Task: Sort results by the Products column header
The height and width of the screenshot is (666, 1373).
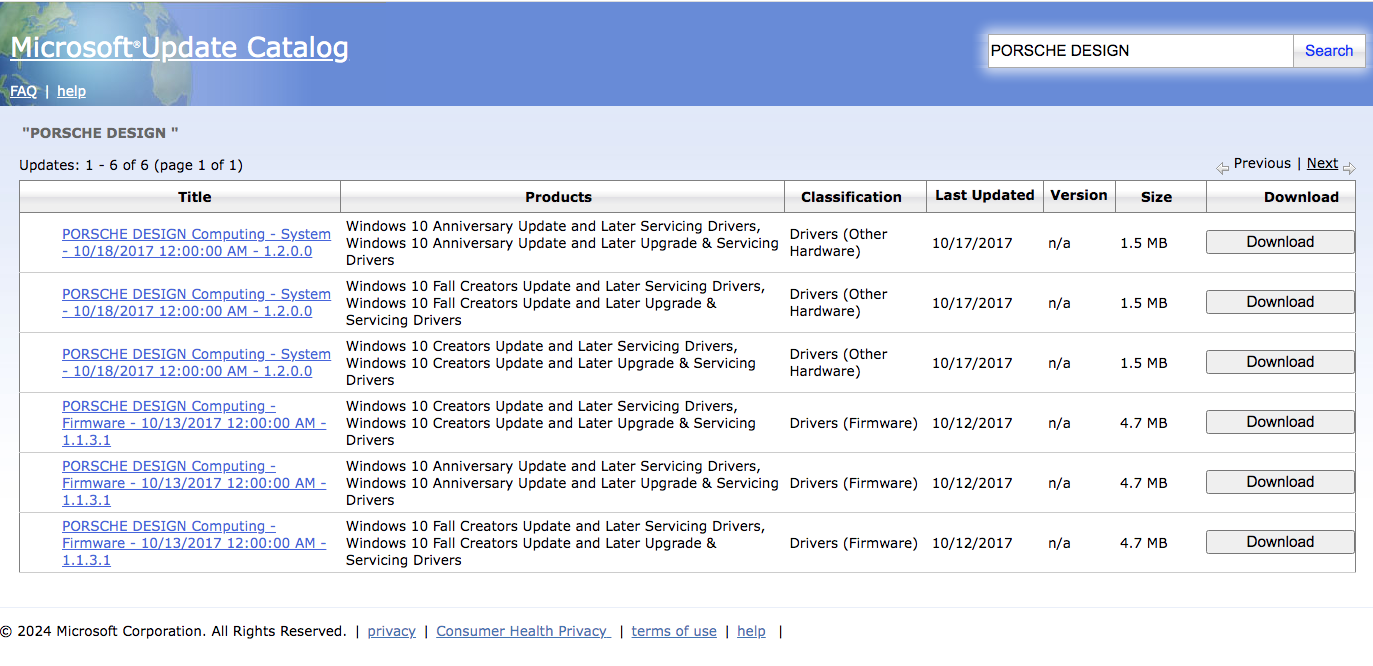Action: coord(558,197)
